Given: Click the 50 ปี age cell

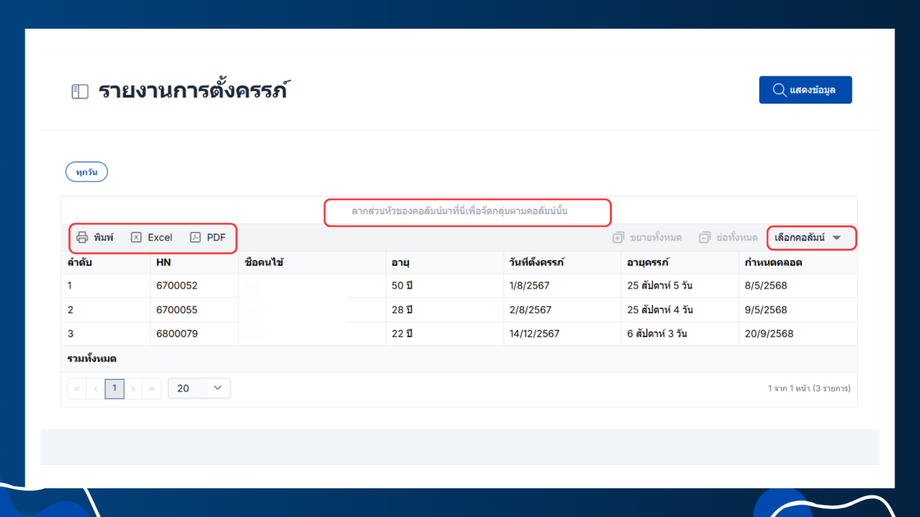Looking at the screenshot, I should pos(444,286).
